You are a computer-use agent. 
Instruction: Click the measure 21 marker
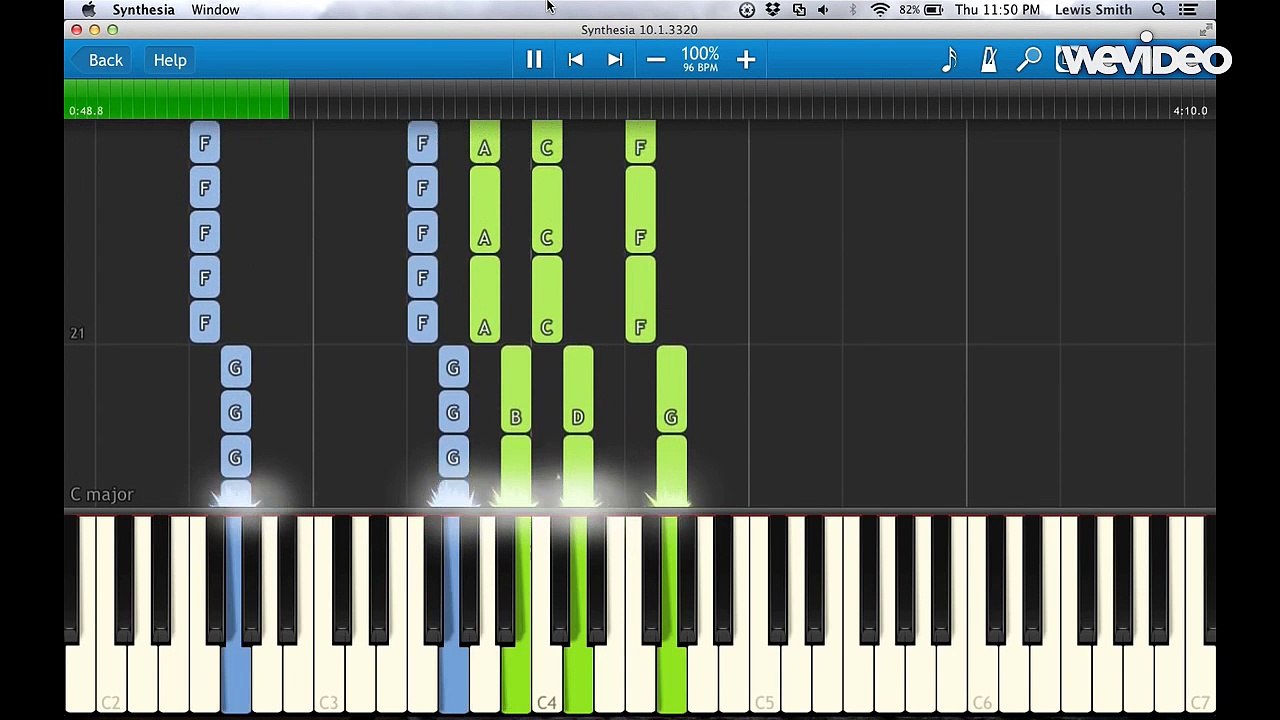(77, 333)
